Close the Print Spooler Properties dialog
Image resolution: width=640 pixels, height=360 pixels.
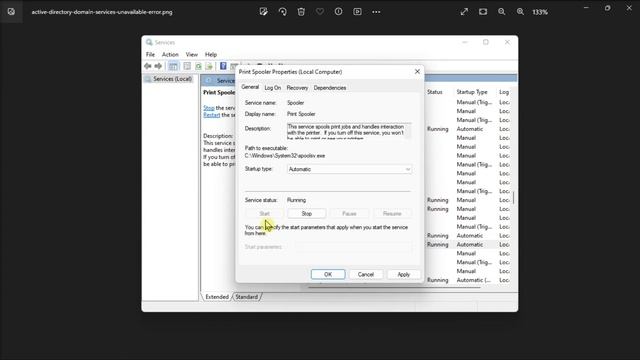pyautogui.click(x=417, y=71)
